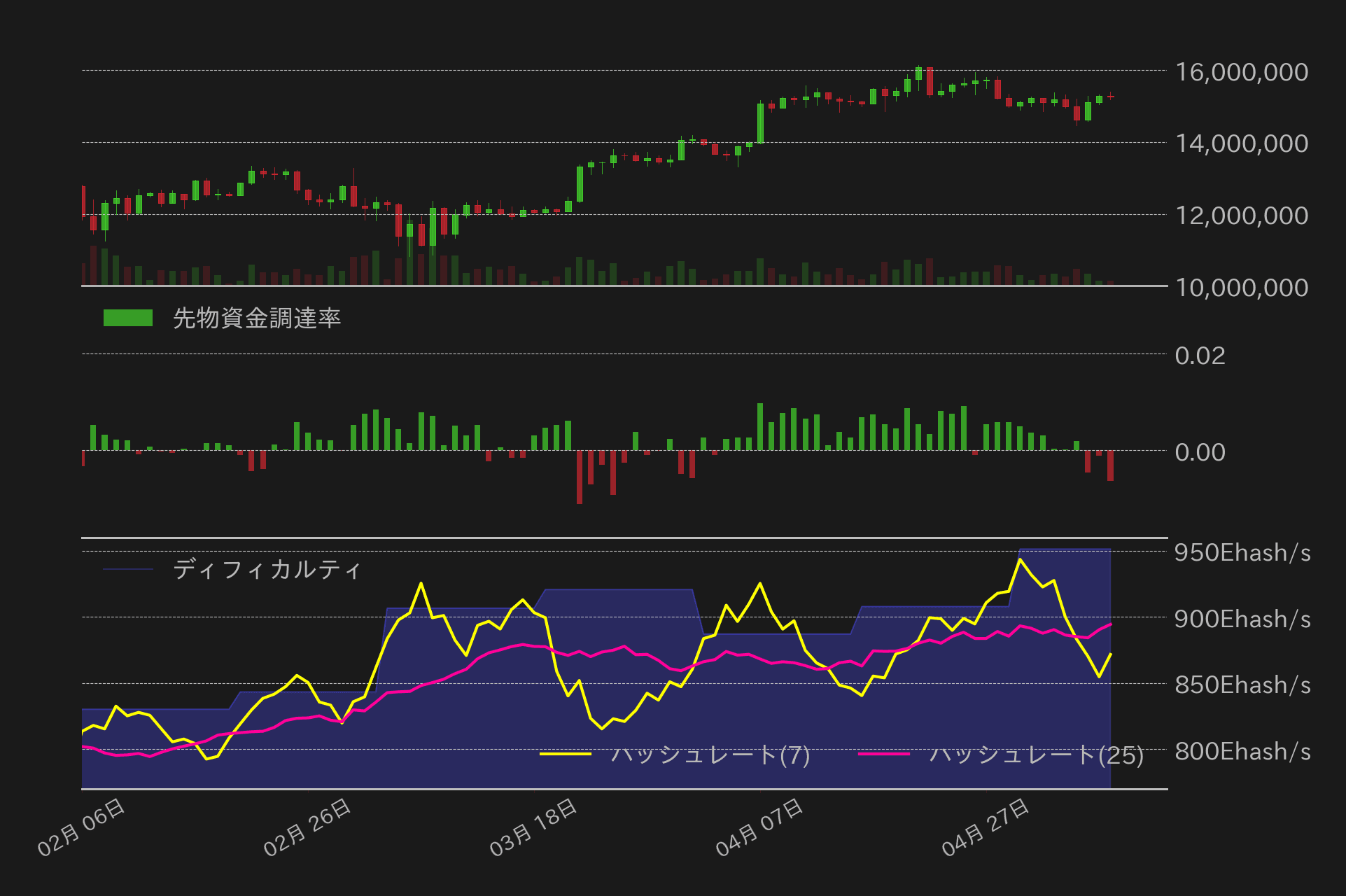Click the pink ハッシュレート(25) legend line
The height and width of the screenshot is (896, 1346).
click(x=884, y=754)
